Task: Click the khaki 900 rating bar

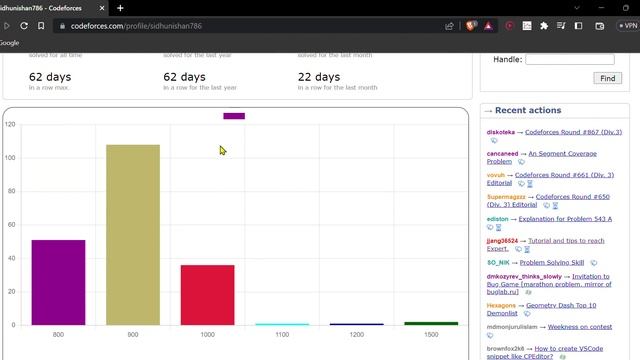Action: (133, 235)
